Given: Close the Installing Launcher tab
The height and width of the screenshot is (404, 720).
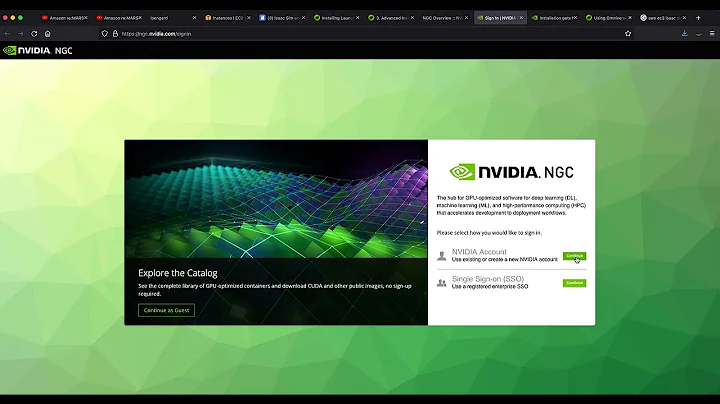Looking at the screenshot, I should pos(358,18).
